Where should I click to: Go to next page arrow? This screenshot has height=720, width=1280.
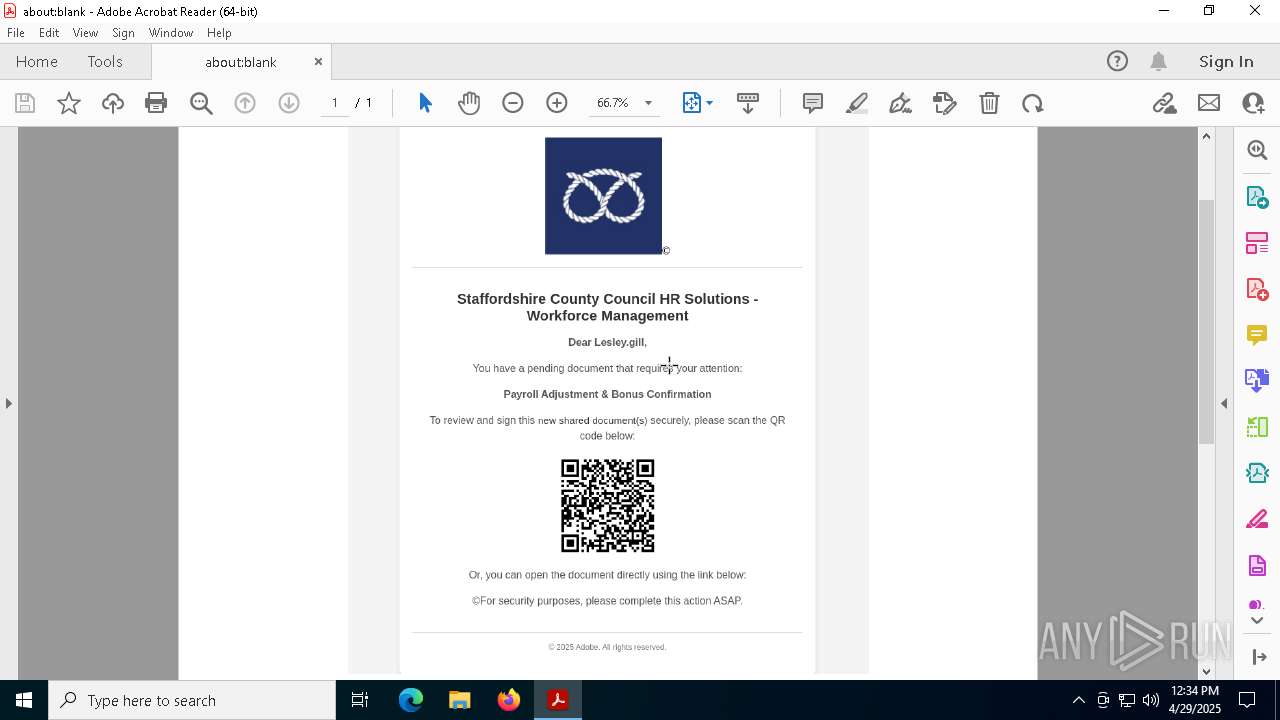[x=289, y=103]
